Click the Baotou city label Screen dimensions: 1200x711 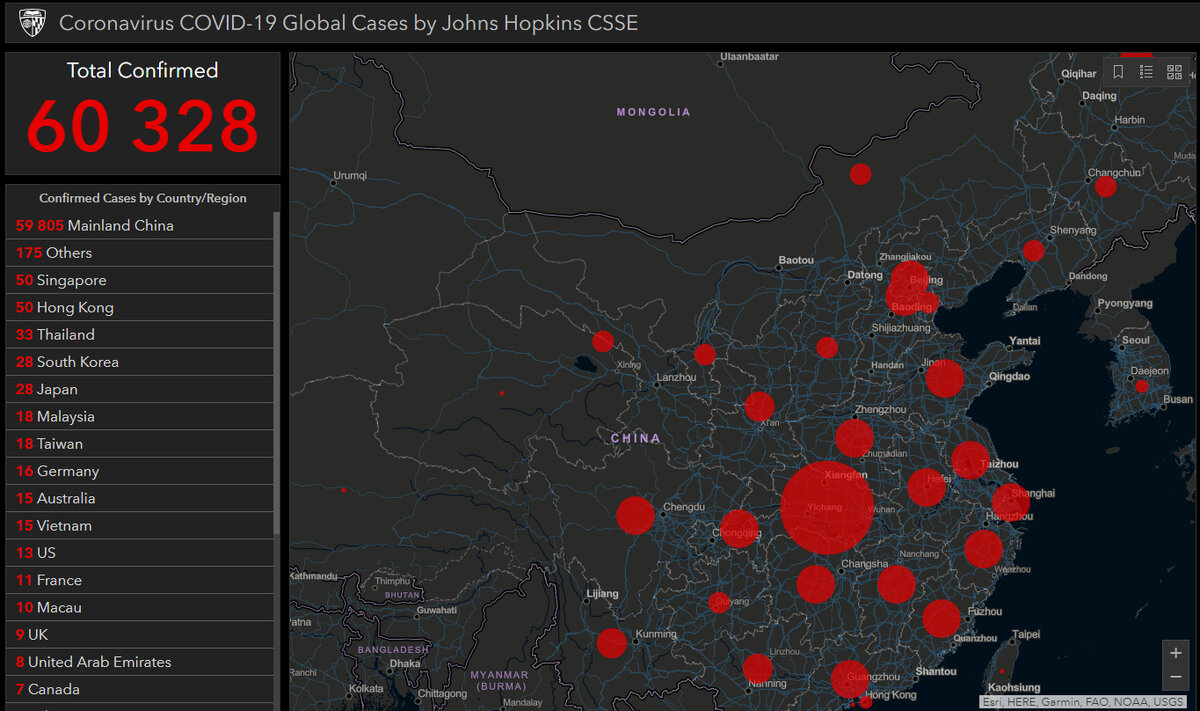(x=796, y=260)
